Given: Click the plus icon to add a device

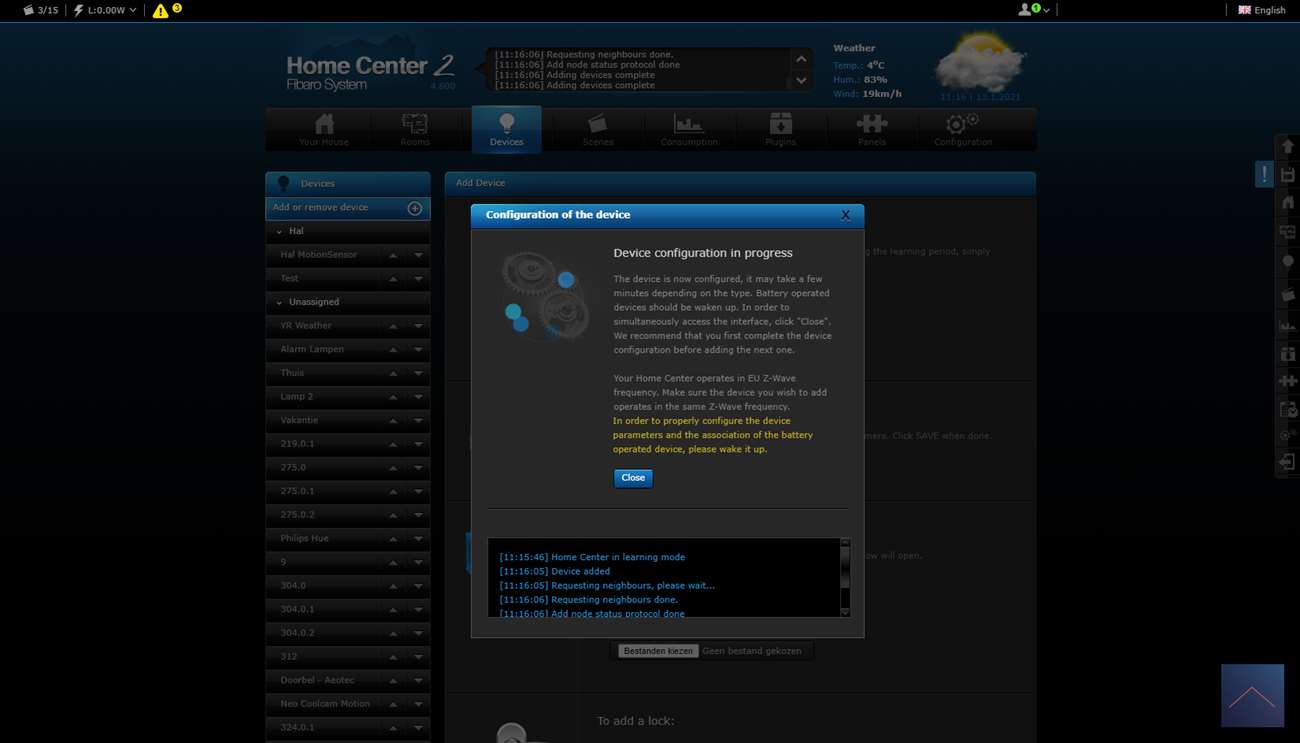Looking at the screenshot, I should pyautogui.click(x=414, y=208).
